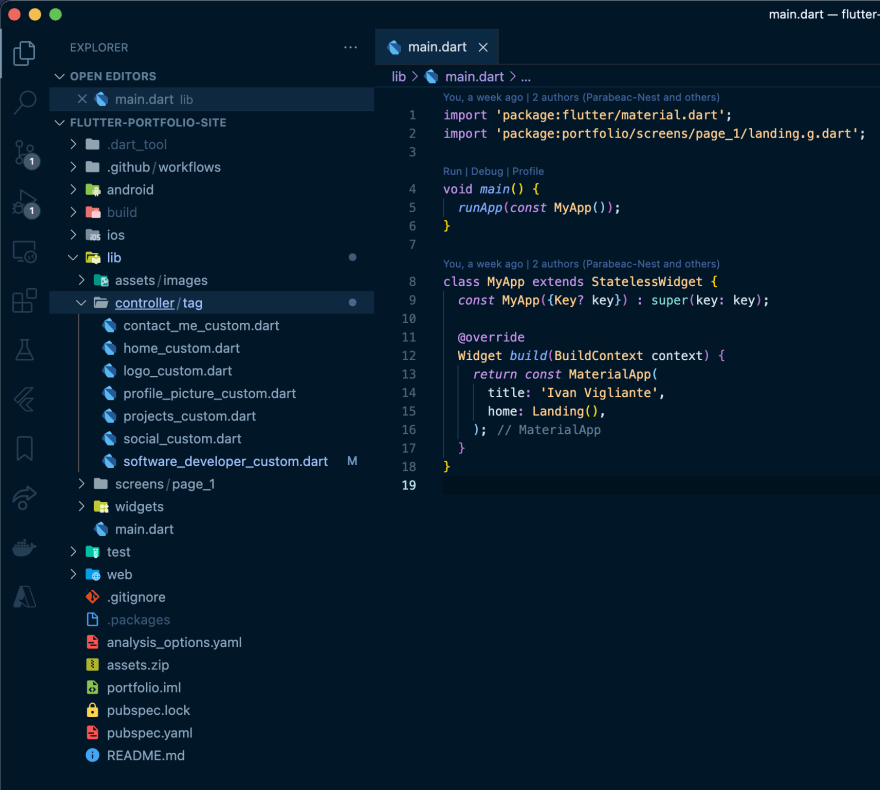Open modified software_developer_custom.dart file
This screenshot has height=790, width=880.
point(225,462)
